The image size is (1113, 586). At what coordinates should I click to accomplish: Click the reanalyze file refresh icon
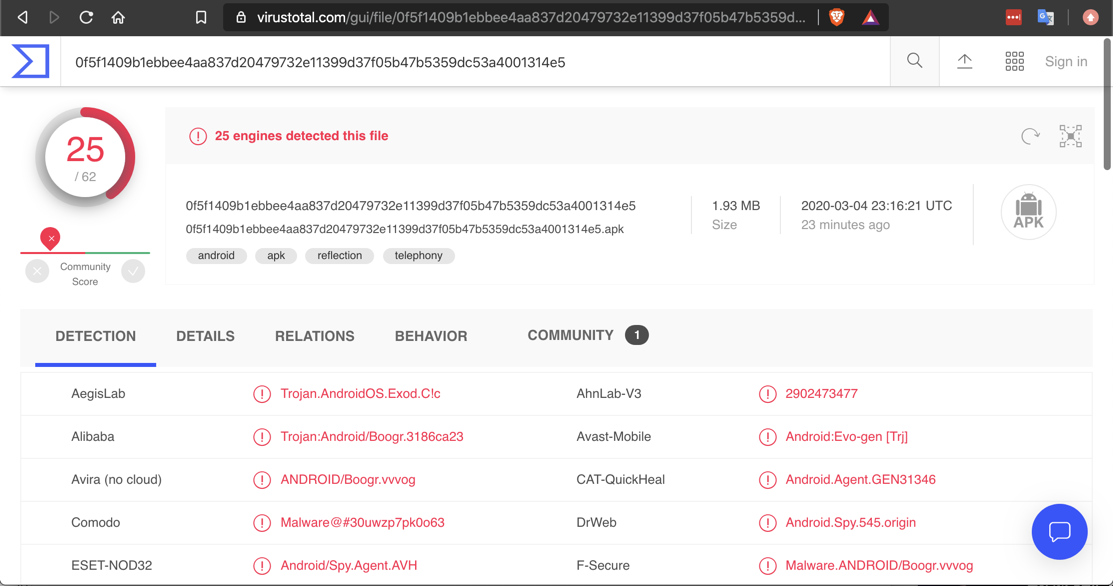(1030, 136)
